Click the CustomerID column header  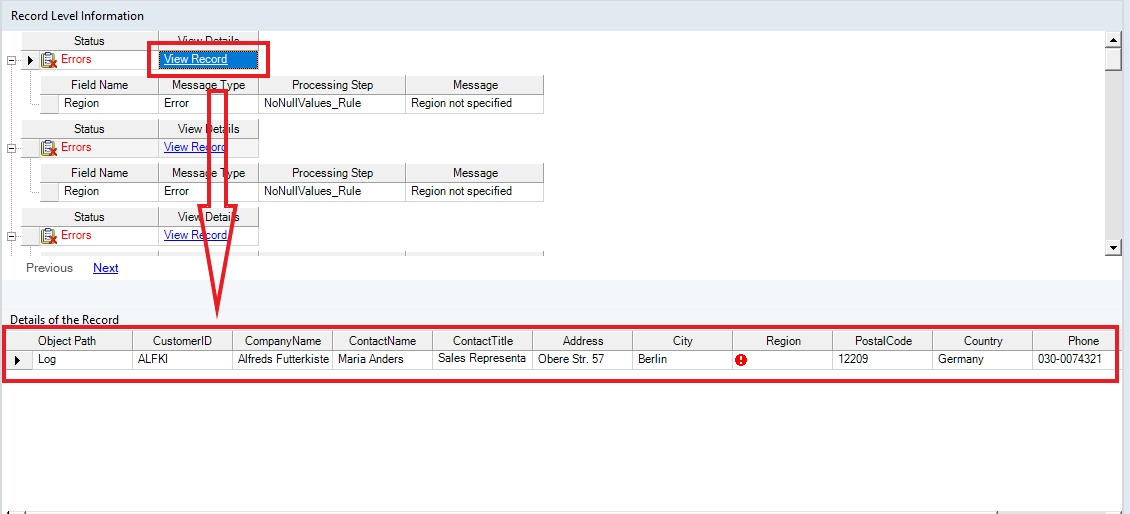click(182, 341)
